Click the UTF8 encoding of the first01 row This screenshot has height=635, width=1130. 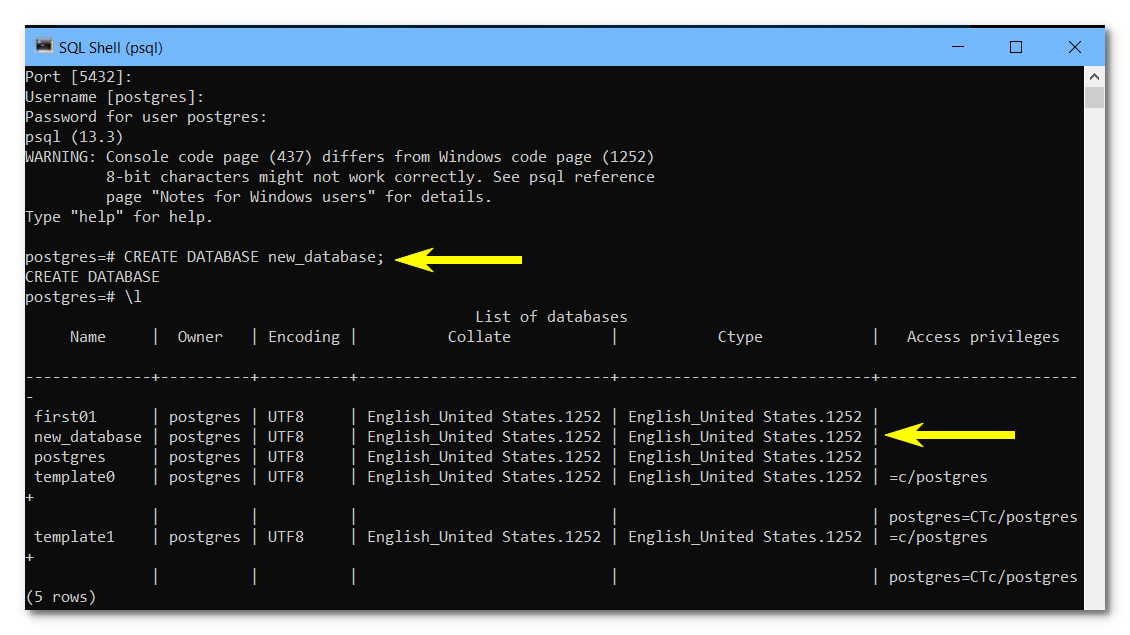coord(286,417)
